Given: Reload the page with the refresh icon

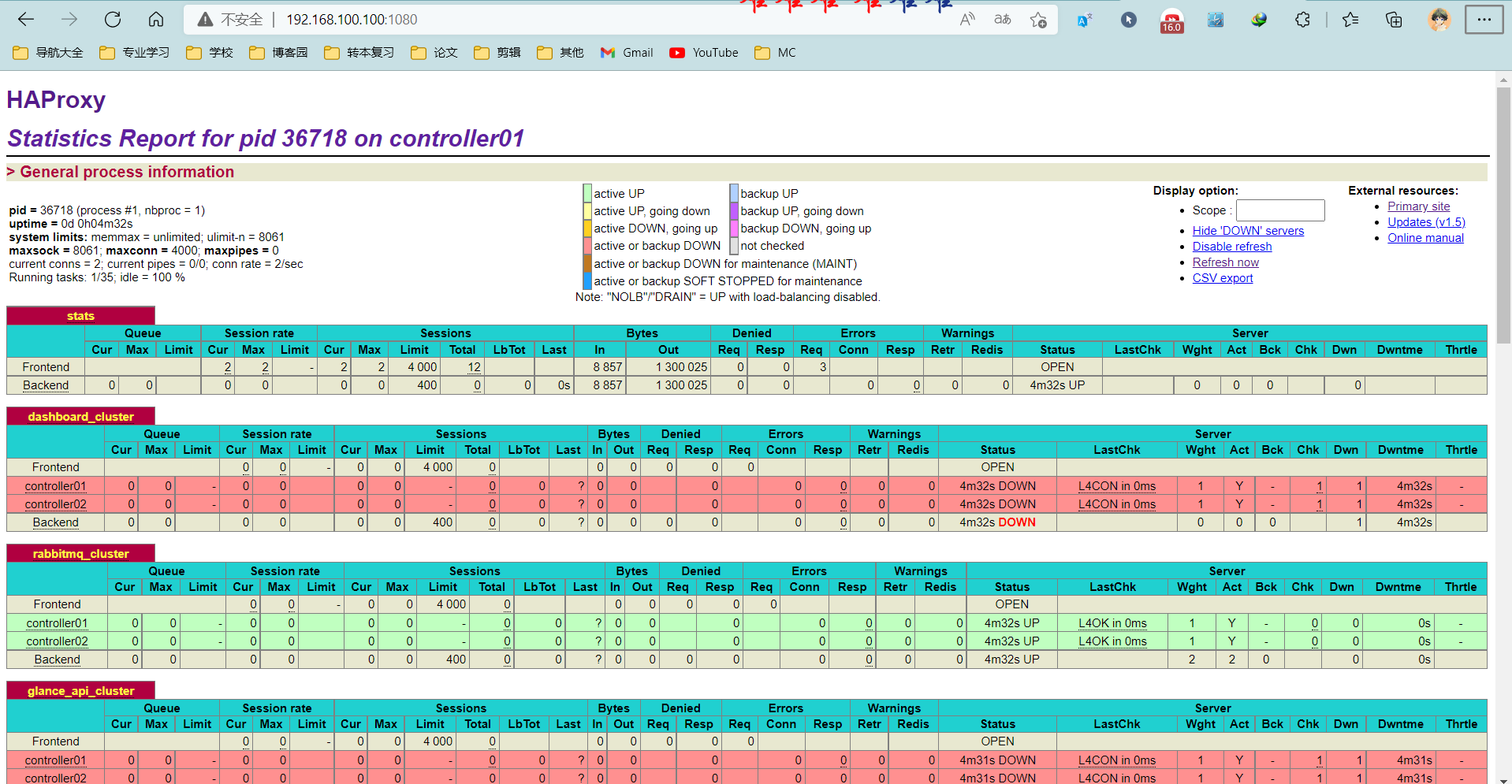Looking at the screenshot, I should point(113,20).
